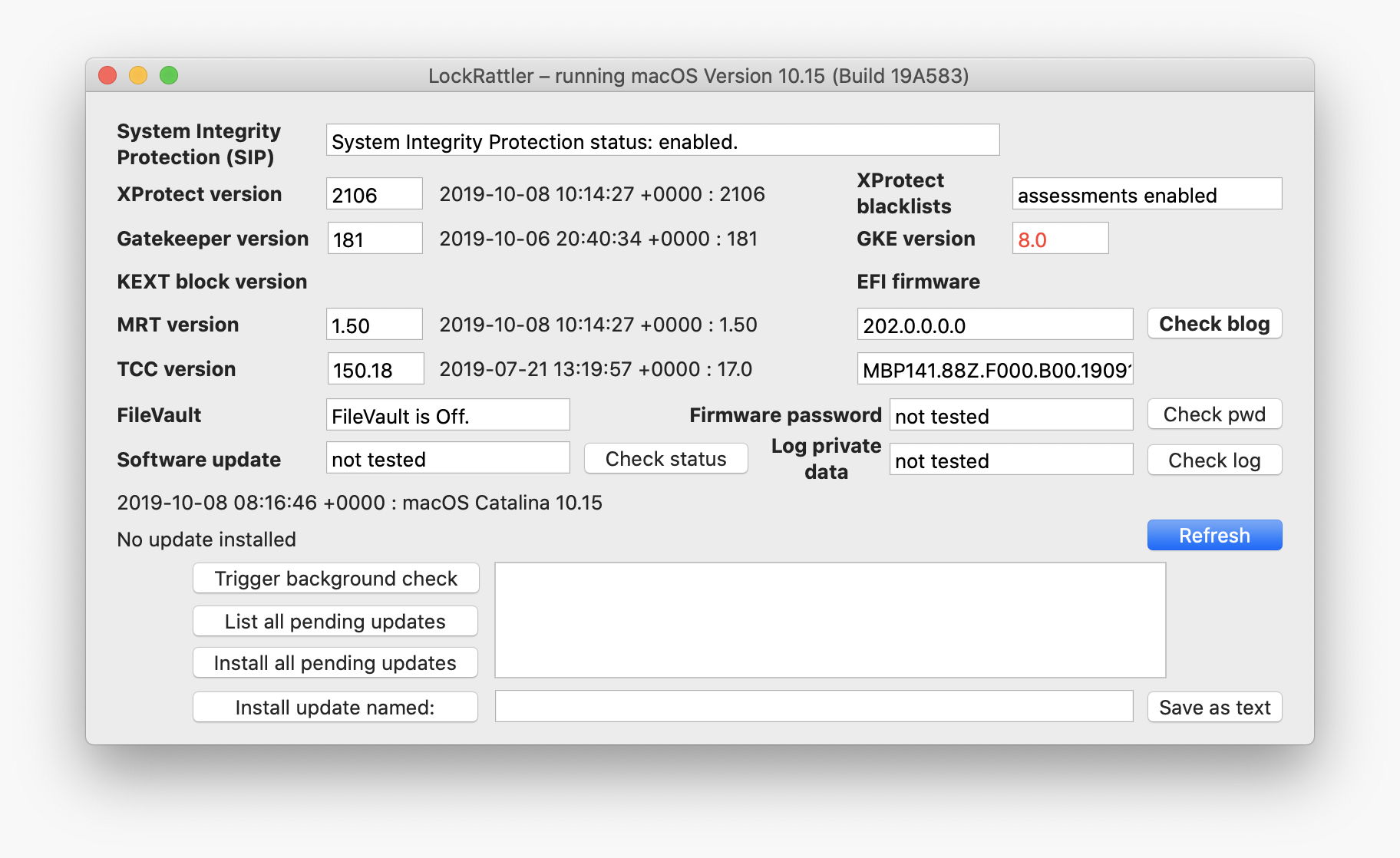Install all pending updates

point(335,663)
